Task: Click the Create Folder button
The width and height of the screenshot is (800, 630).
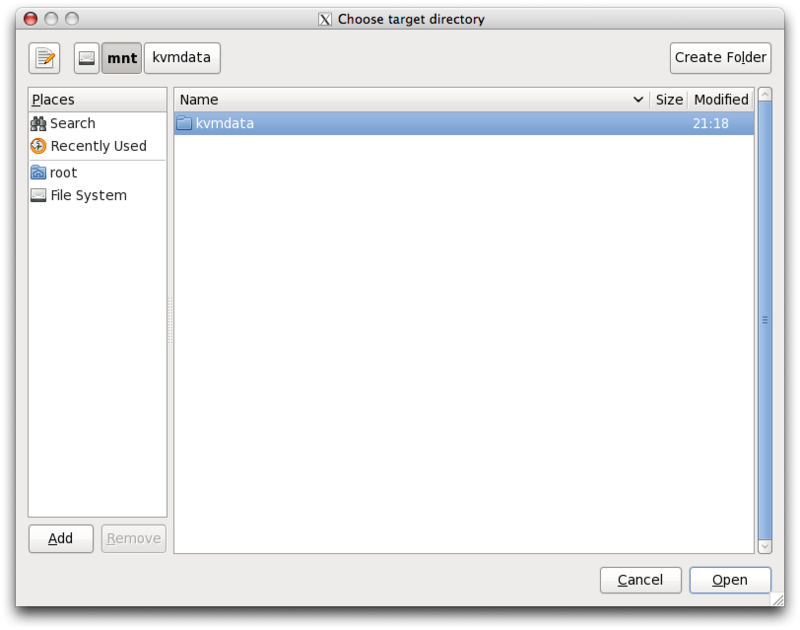Action: pyautogui.click(x=720, y=58)
